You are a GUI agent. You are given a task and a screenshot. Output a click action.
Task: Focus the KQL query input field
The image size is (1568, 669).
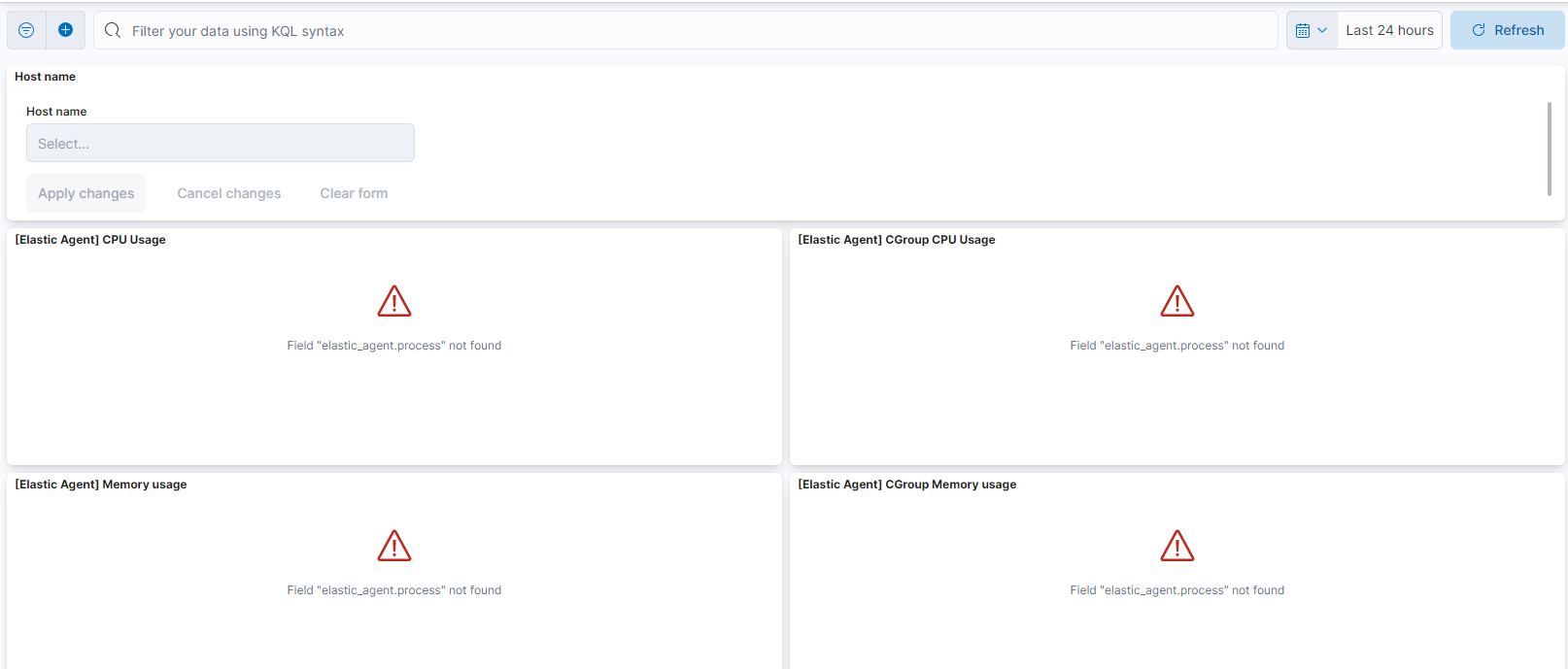(x=686, y=30)
